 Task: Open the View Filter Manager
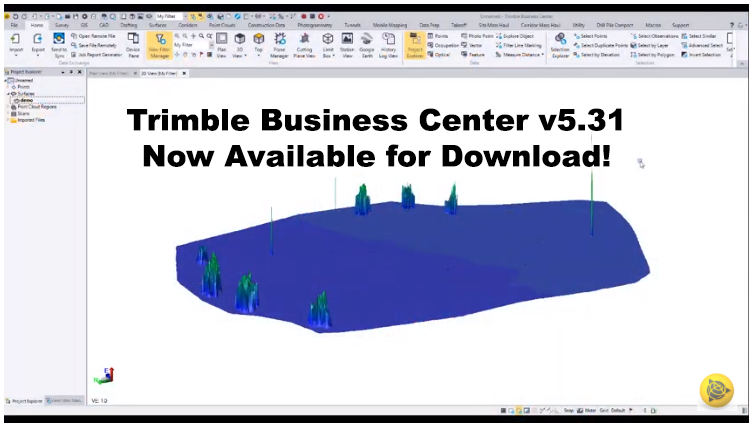pyautogui.click(x=159, y=46)
